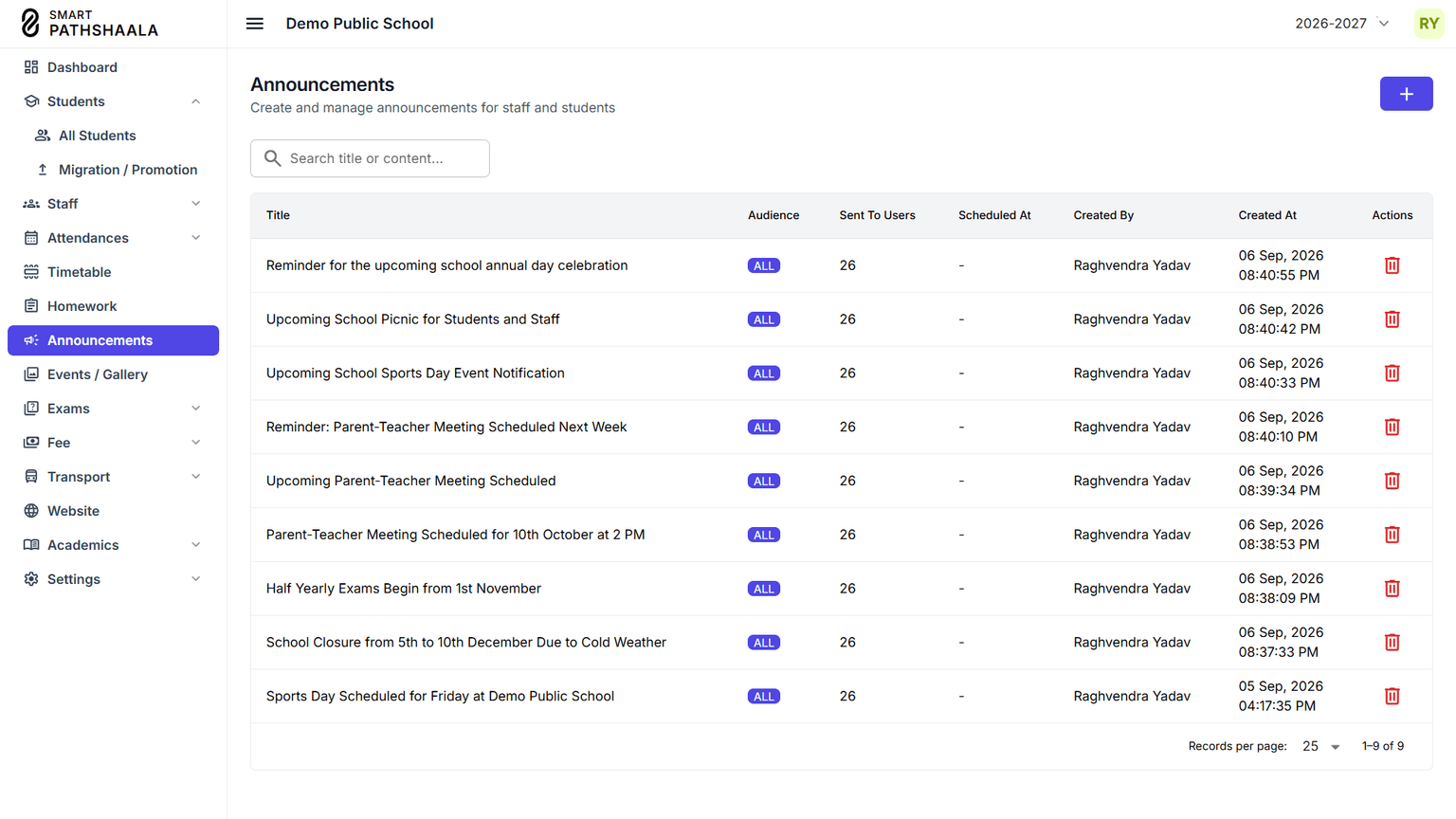Image resolution: width=1456 pixels, height=819 pixels.
Task: Delete the annual day celebration reminder
Action: click(1392, 265)
